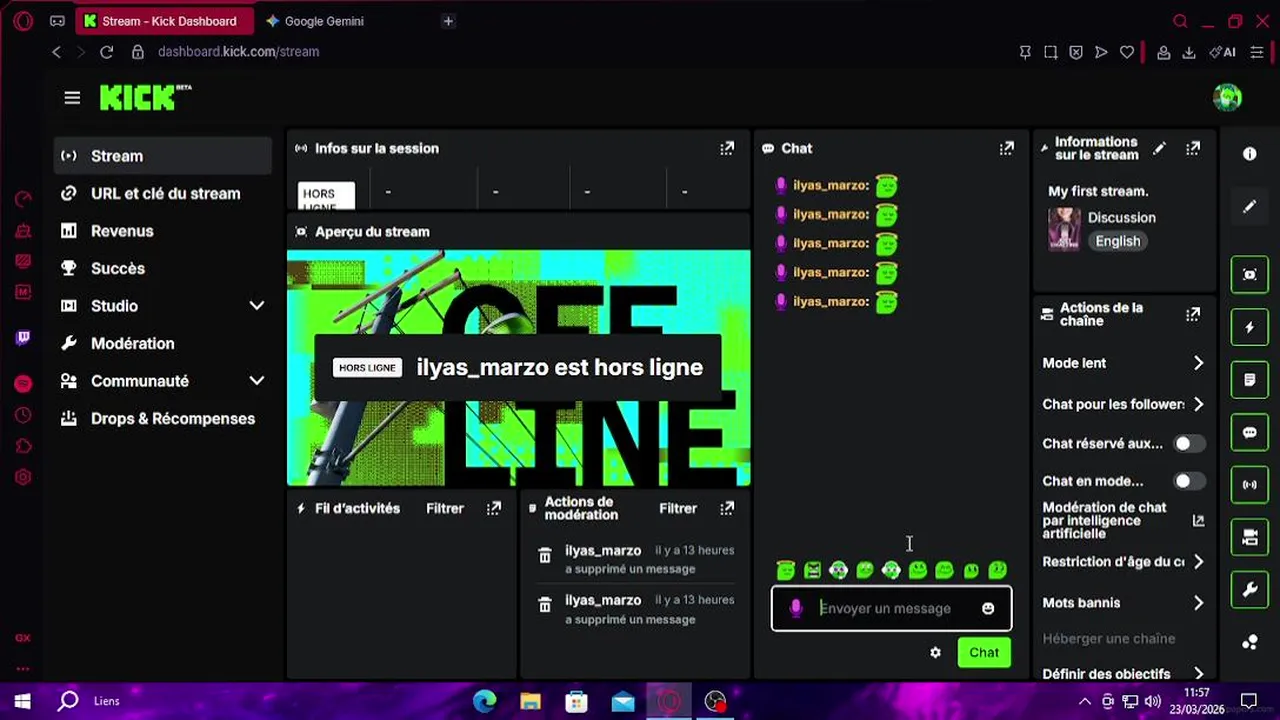
Task: Pop out Actions de la chaîne panel
Action: [x=1193, y=314]
